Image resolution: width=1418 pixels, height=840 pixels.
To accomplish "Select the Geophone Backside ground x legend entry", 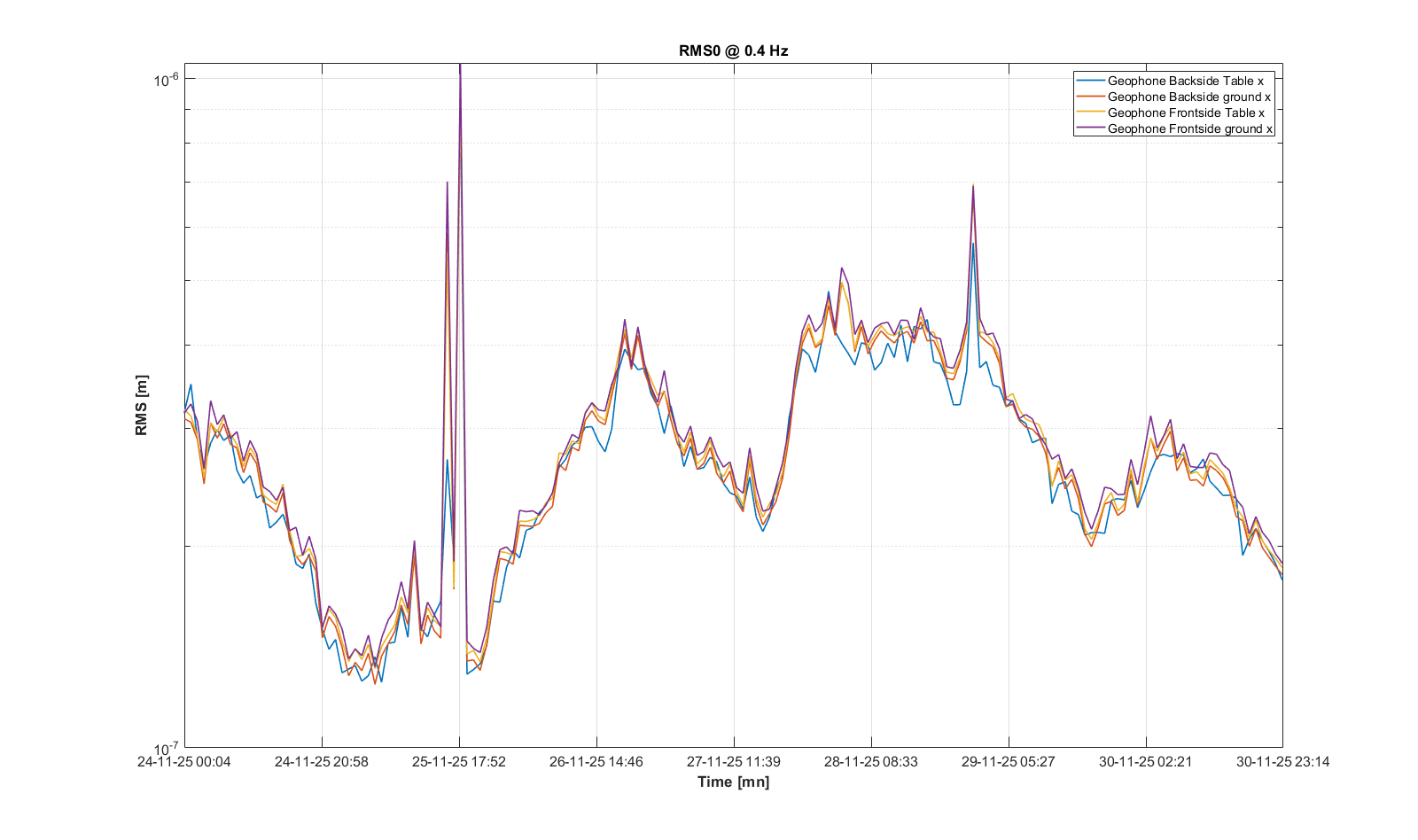I will [x=1188, y=97].
